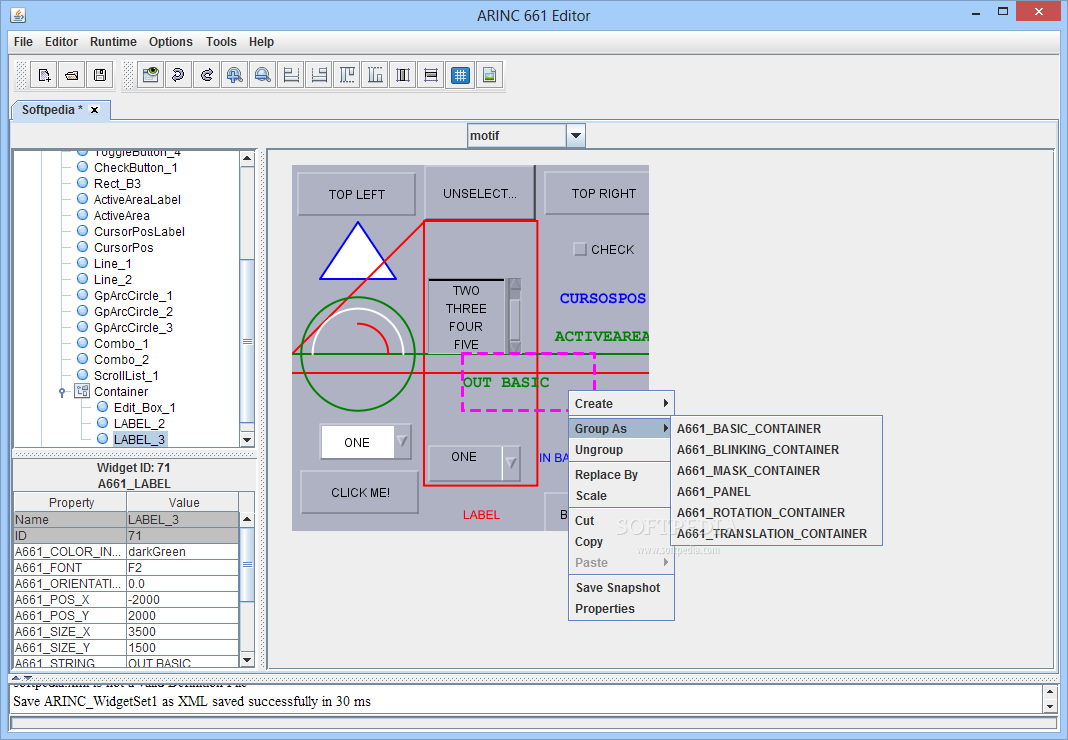
Task: Open the File menu
Action: [x=23, y=42]
